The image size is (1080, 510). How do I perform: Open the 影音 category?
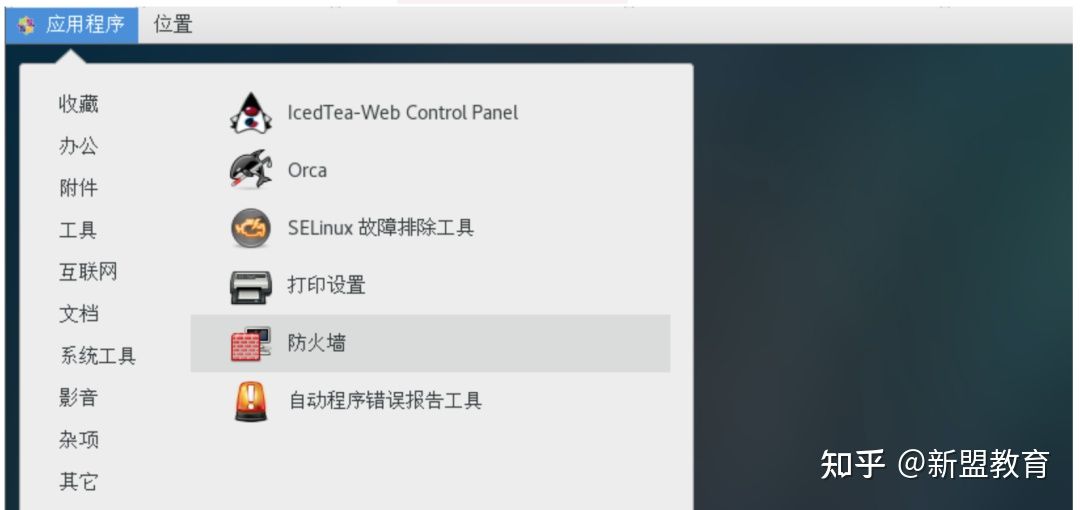pos(78,398)
